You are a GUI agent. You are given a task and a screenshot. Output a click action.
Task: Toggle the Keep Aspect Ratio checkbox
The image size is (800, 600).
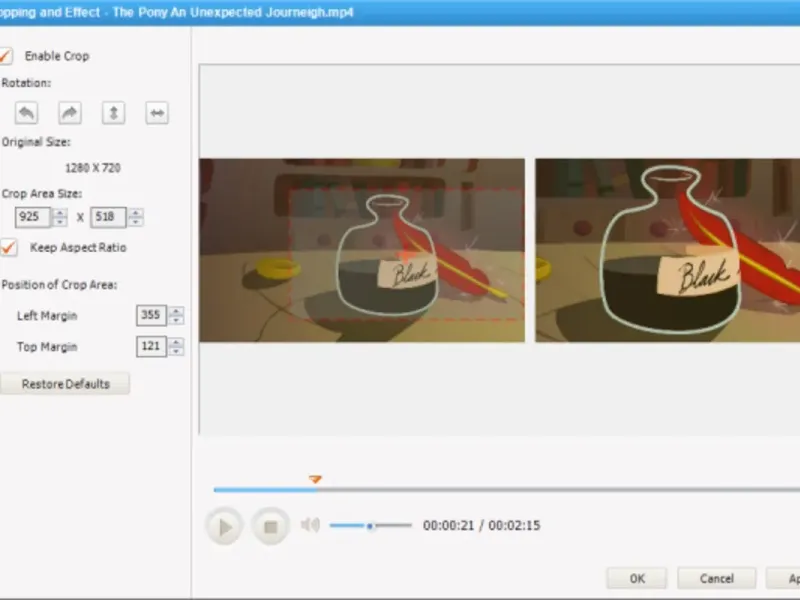[8, 247]
